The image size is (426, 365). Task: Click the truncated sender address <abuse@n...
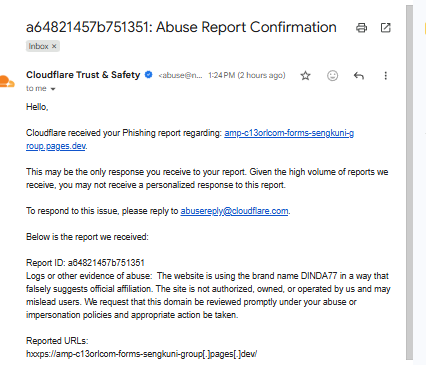(180, 75)
